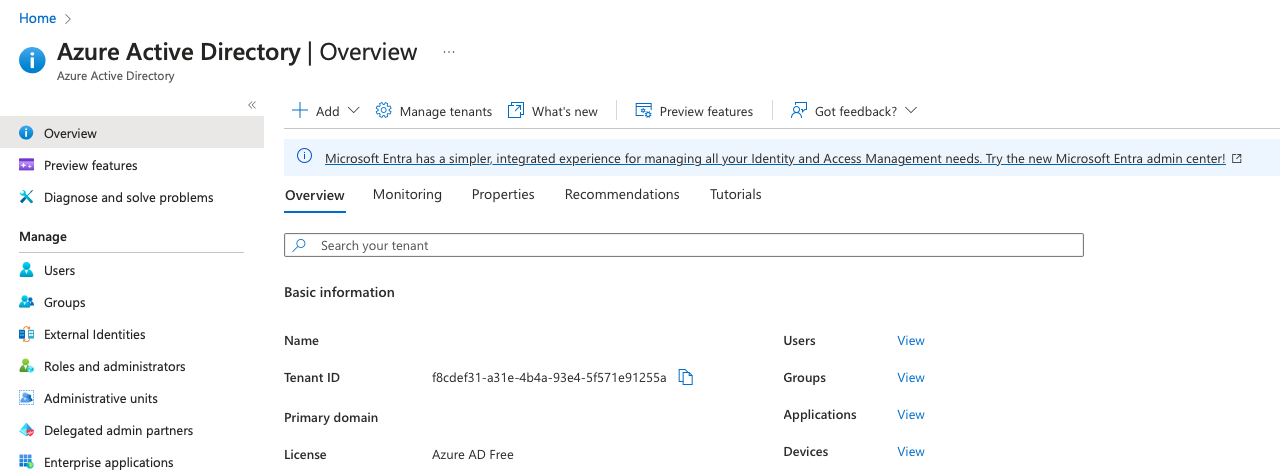
Task: Open the Microsoft Entra admin center link
Action: point(775,158)
